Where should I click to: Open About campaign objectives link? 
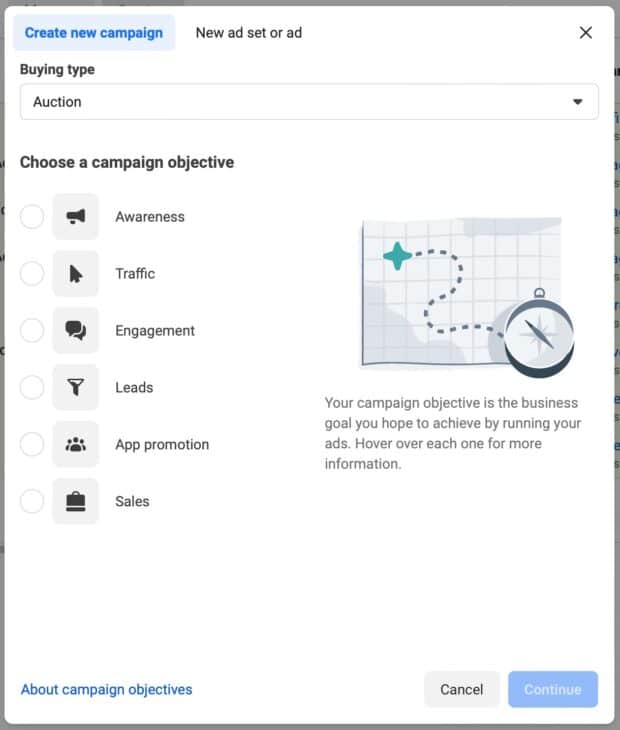(107, 689)
